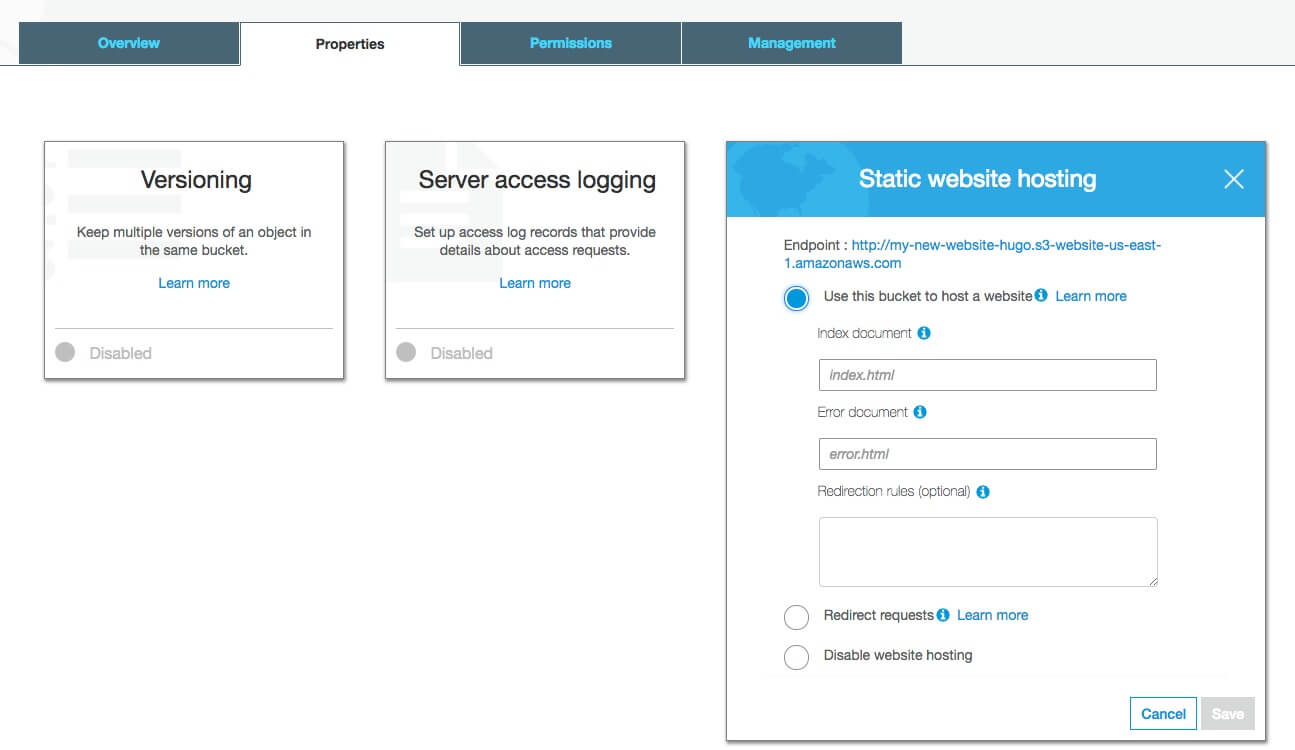
Task: Click the Save button
Action: (x=1228, y=714)
